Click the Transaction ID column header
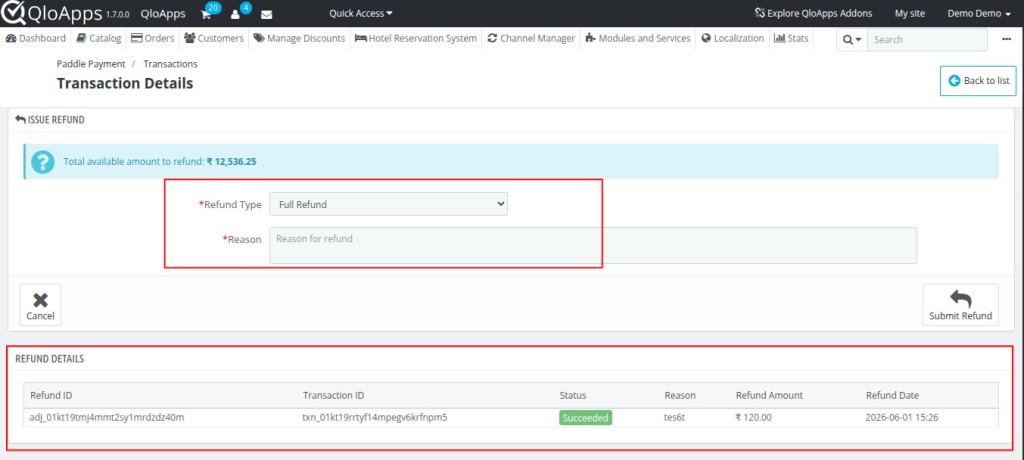 [x=334, y=395]
